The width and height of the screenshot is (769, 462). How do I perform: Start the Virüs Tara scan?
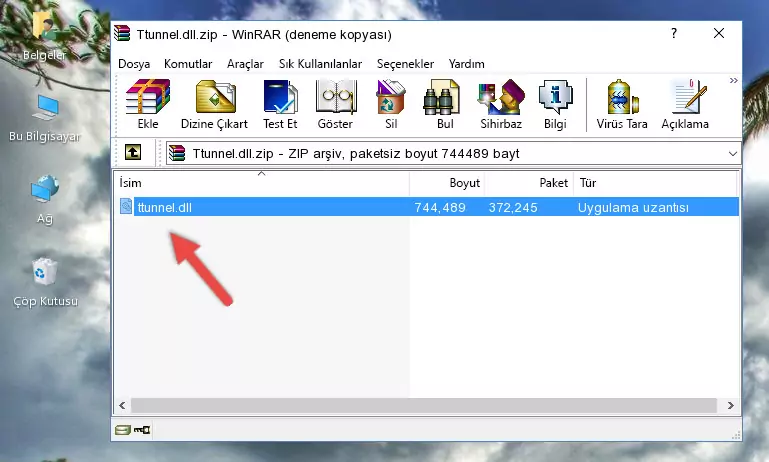[622, 104]
